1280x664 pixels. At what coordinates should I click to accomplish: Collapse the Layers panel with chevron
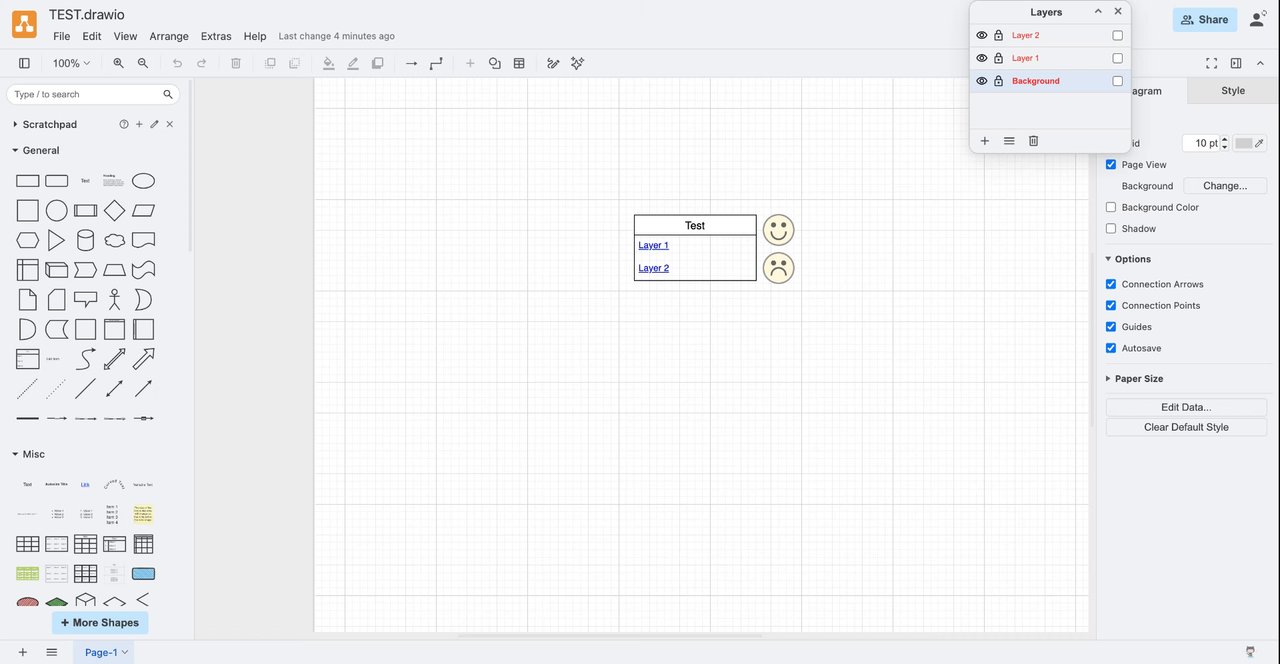[1098, 12]
